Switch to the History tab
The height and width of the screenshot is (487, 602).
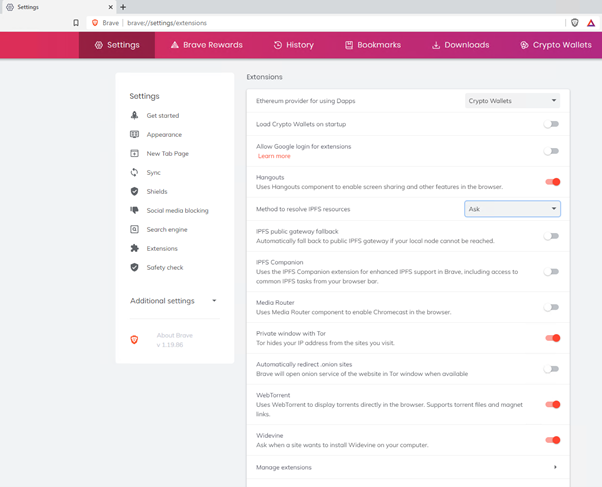(x=293, y=45)
